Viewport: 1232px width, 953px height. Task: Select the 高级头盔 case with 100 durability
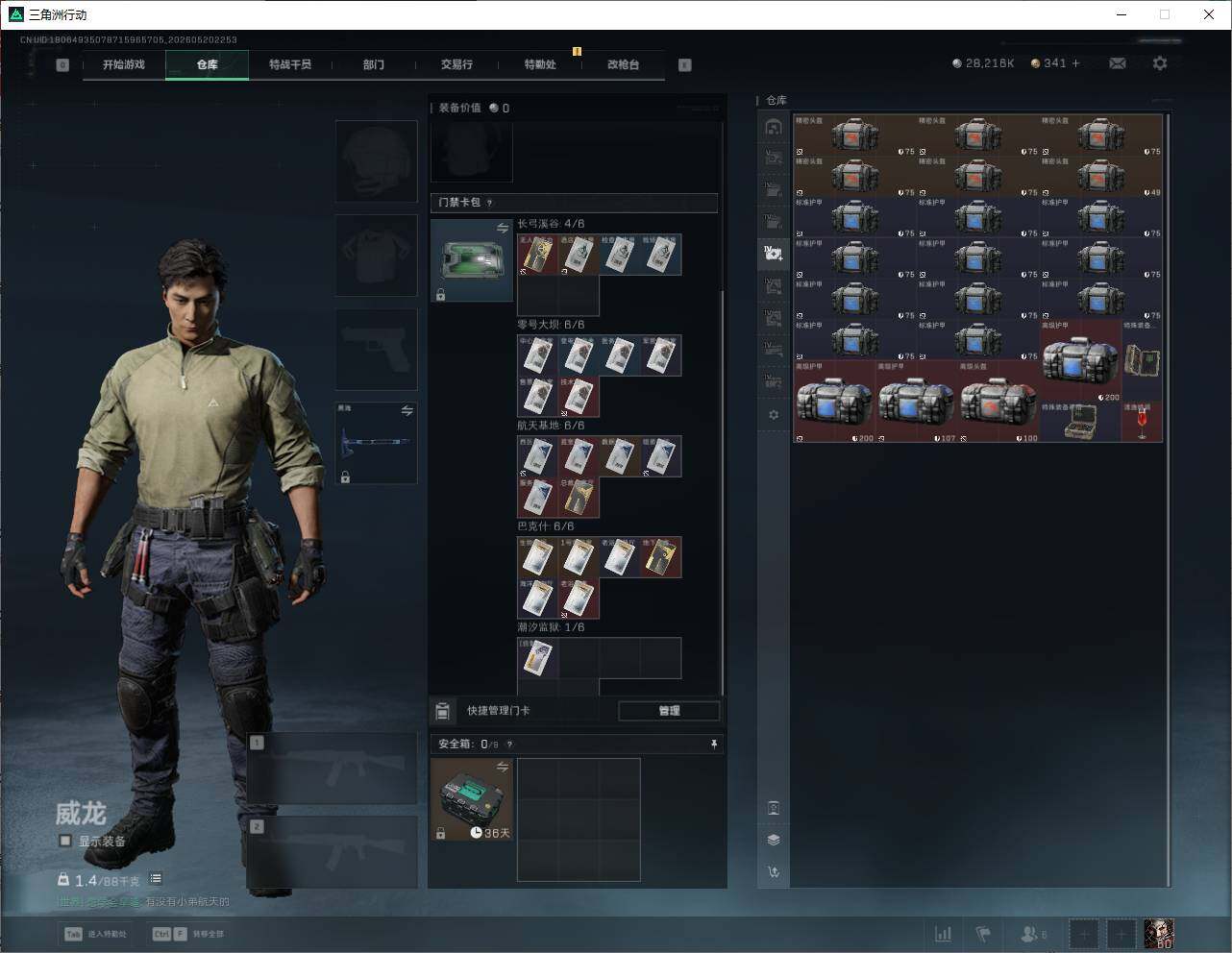point(998,402)
